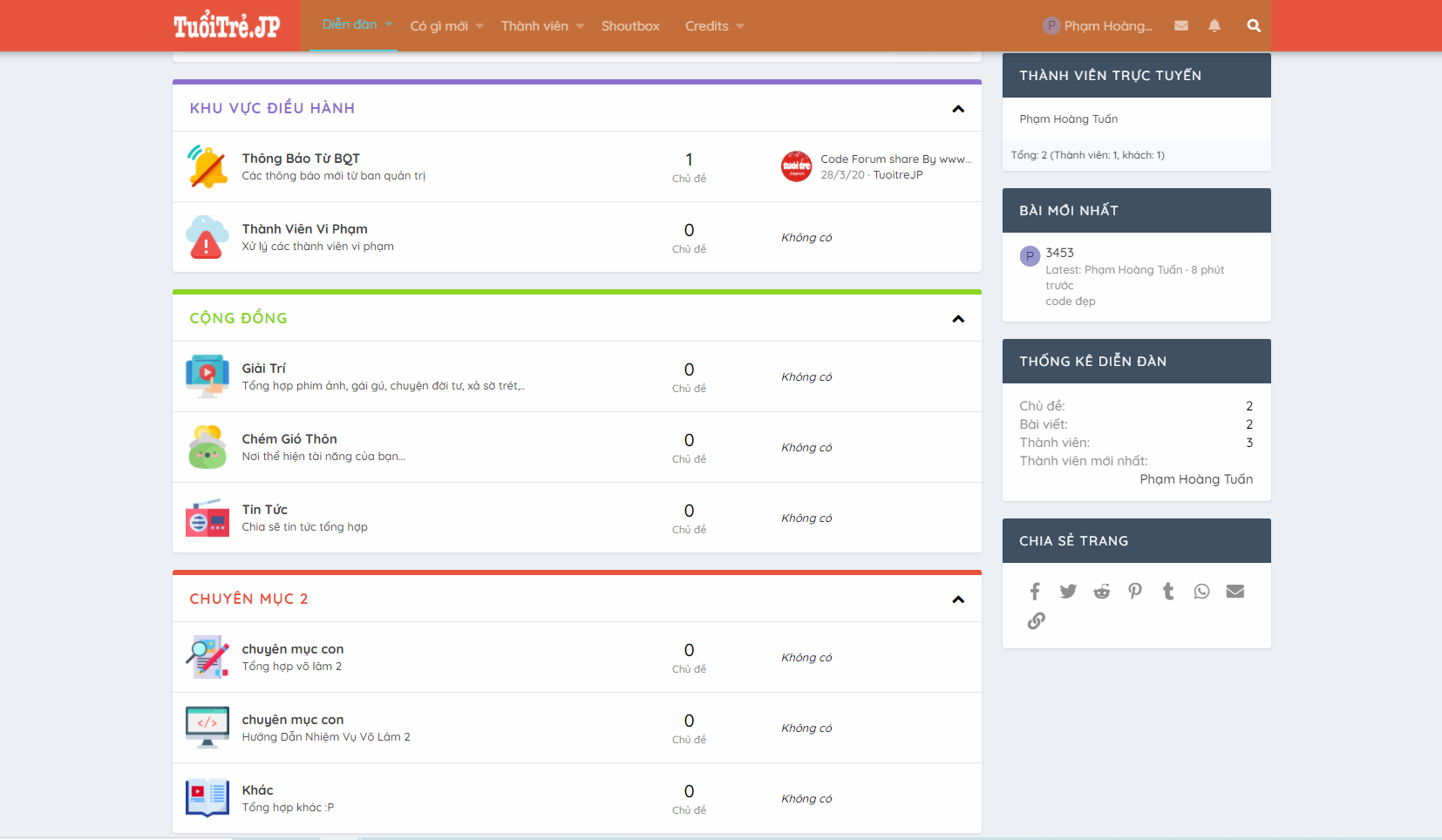Viewport: 1442px width, 840px height.
Task: Open the Thông Báo Từ BQT forum
Action: point(301,159)
